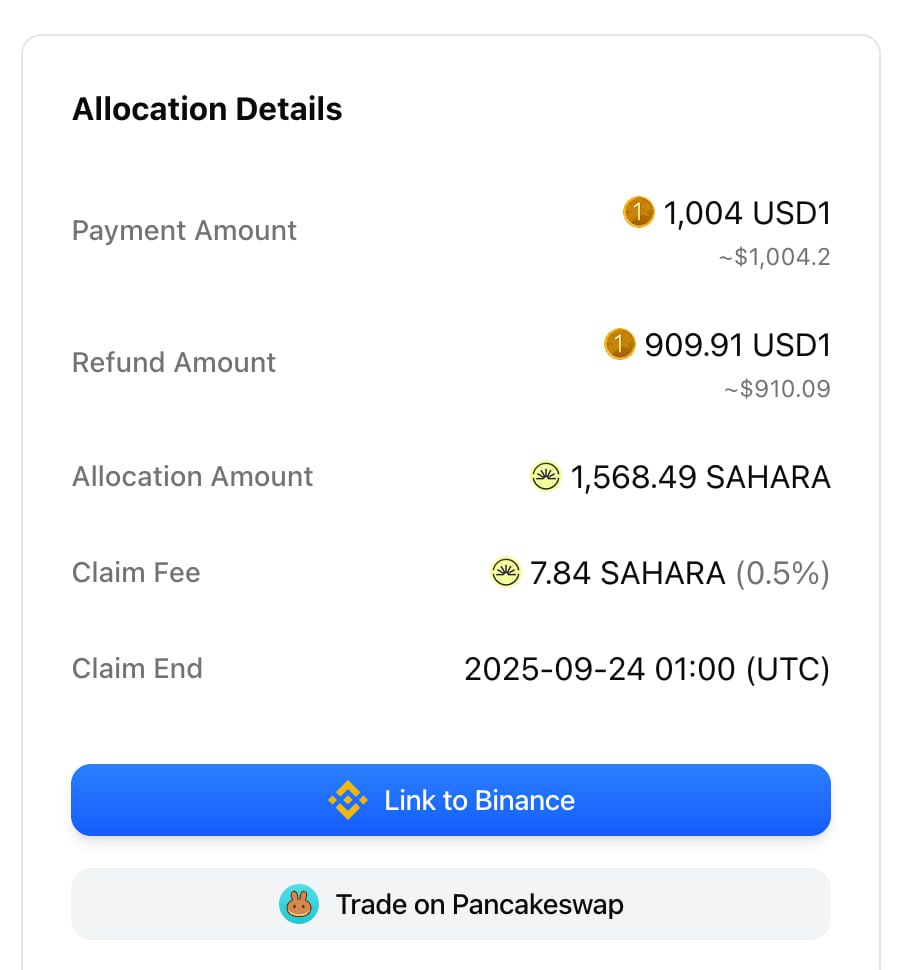
Task: Click the Refund Amount label
Action: click(x=174, y=363)
